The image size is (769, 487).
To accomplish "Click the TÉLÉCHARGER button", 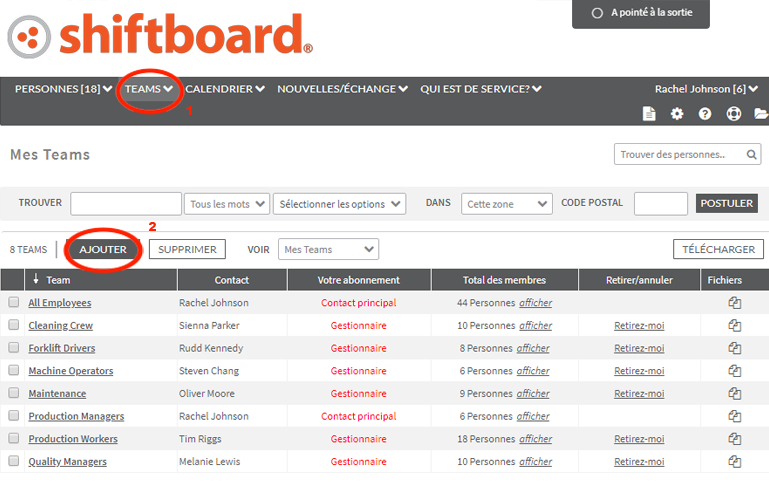I will 718,249.
